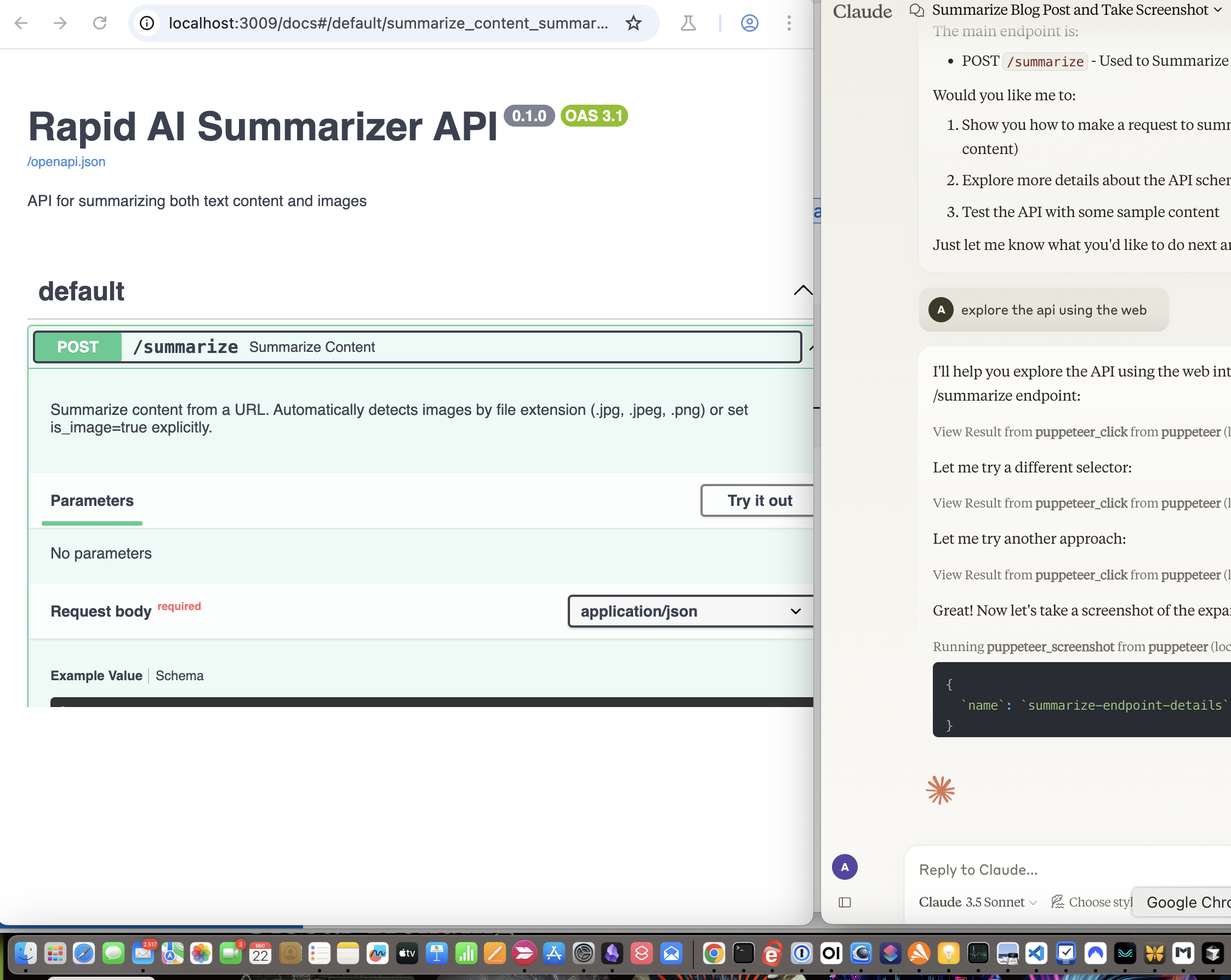
Task: Open the /openapi.json link
Action: pyautogui.click(x=66, y=162)
